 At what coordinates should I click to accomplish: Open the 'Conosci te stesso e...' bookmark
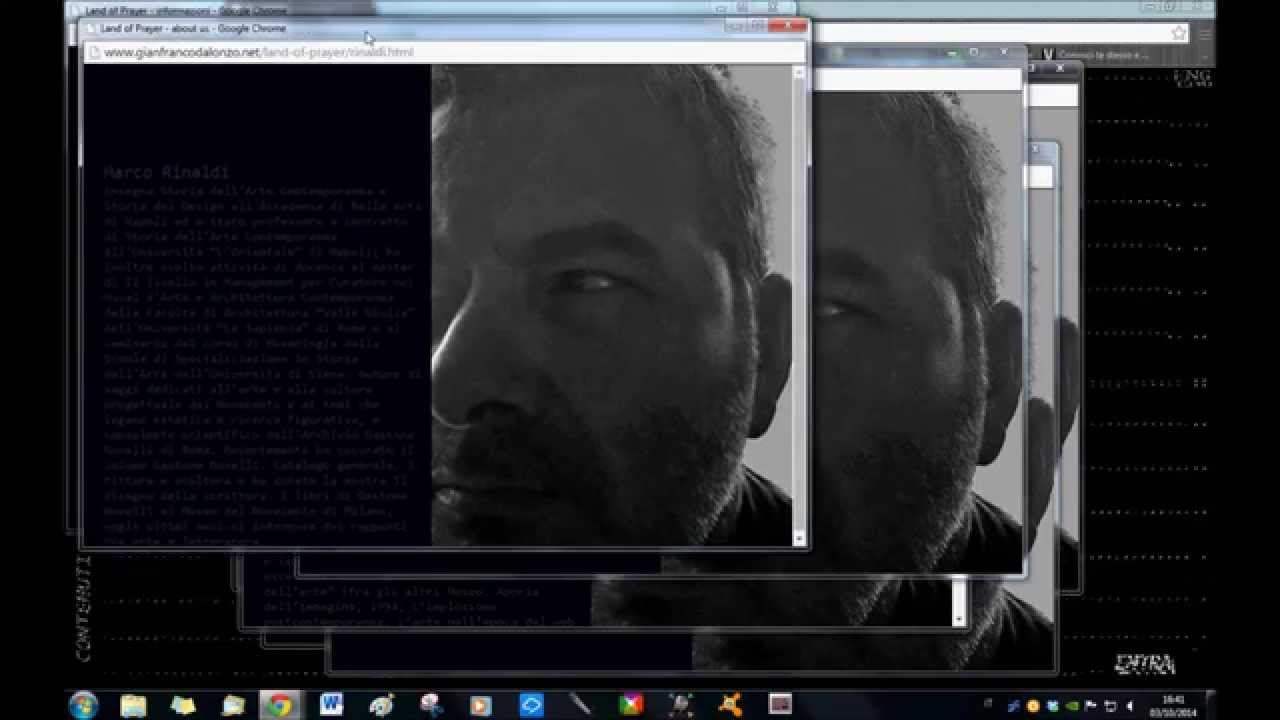click(1095, 55)
